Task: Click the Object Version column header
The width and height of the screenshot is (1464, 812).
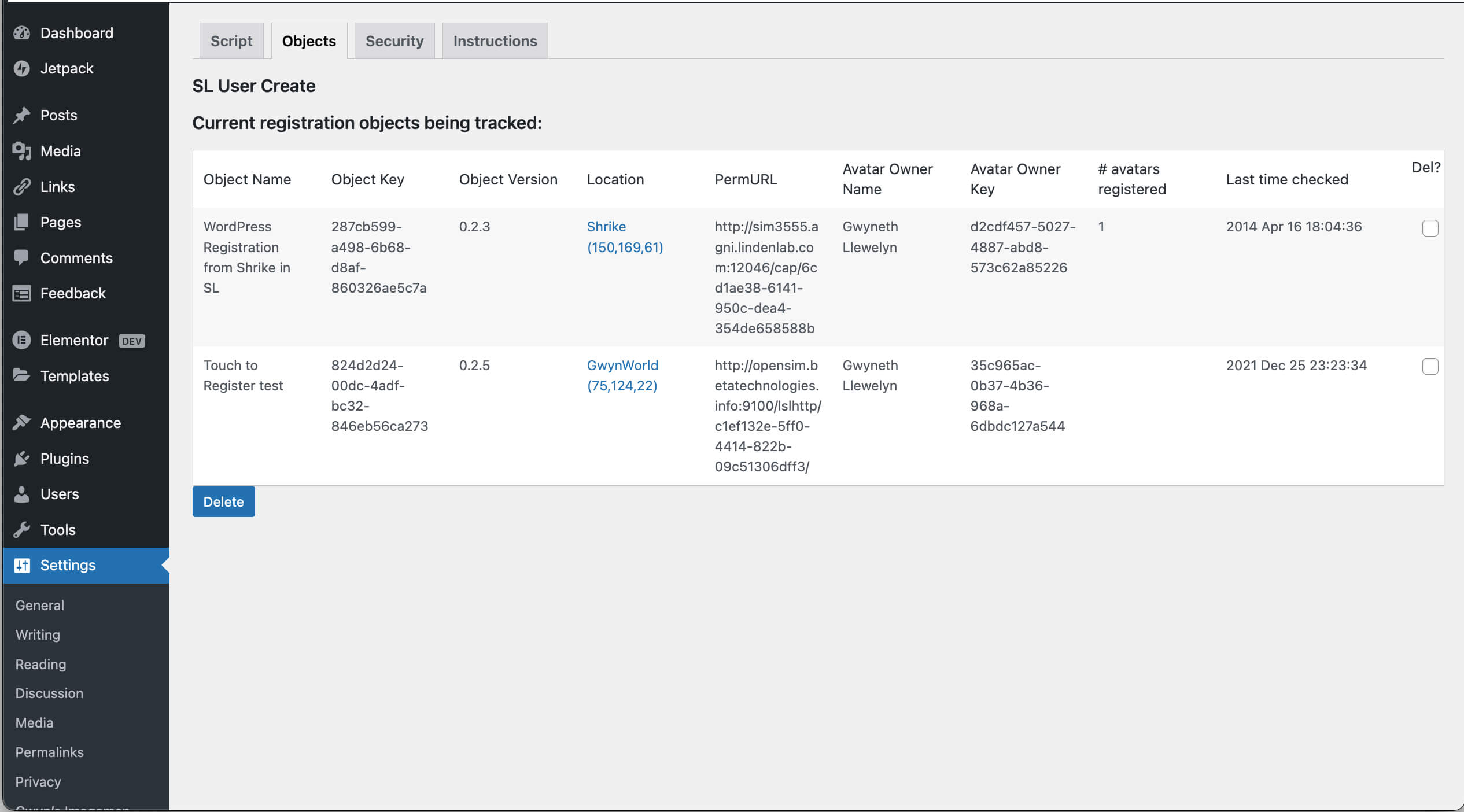Action: 508,179
